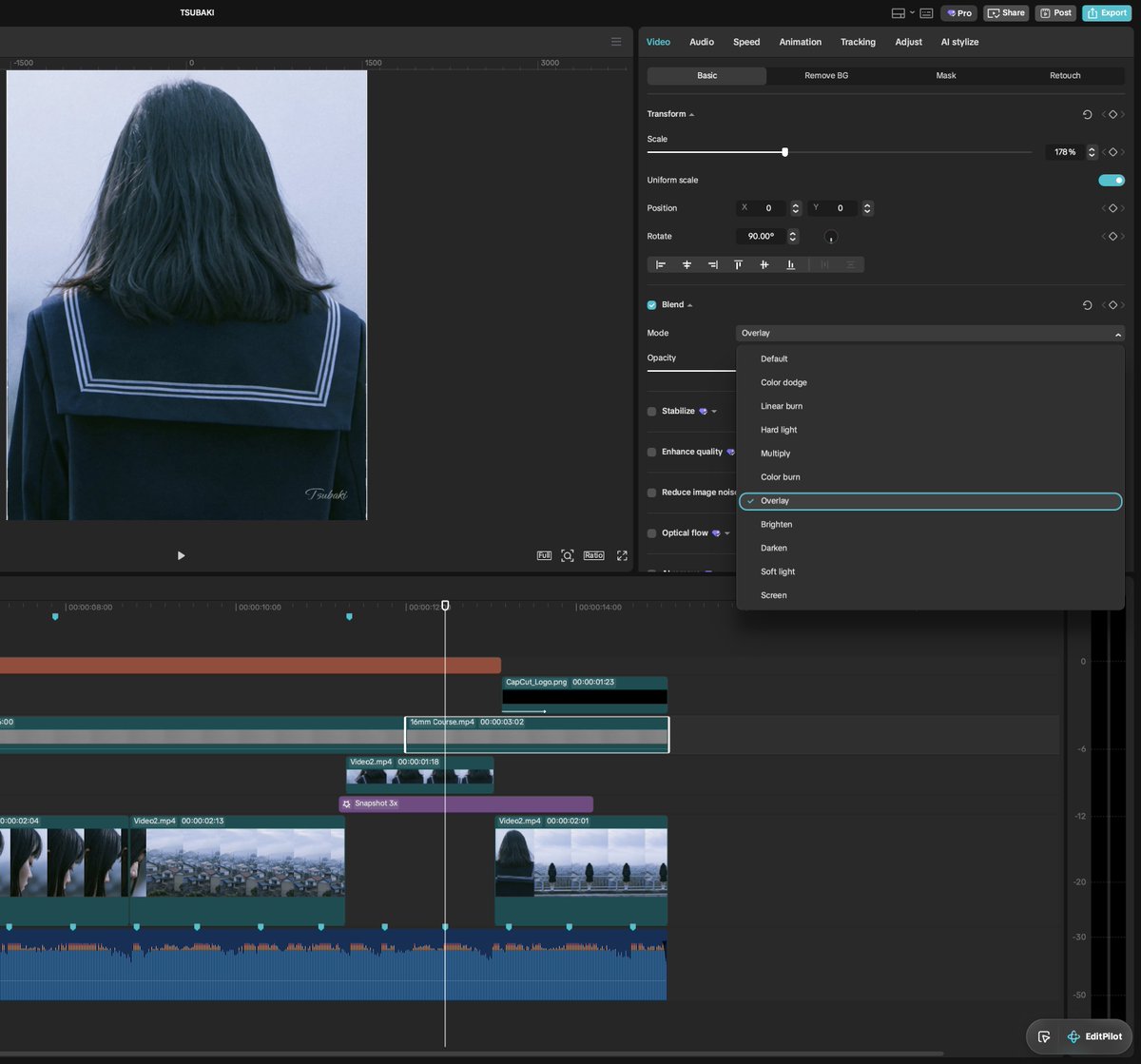Reset the Transform settings
1141x1064 pixels.
click(1087, 114)
